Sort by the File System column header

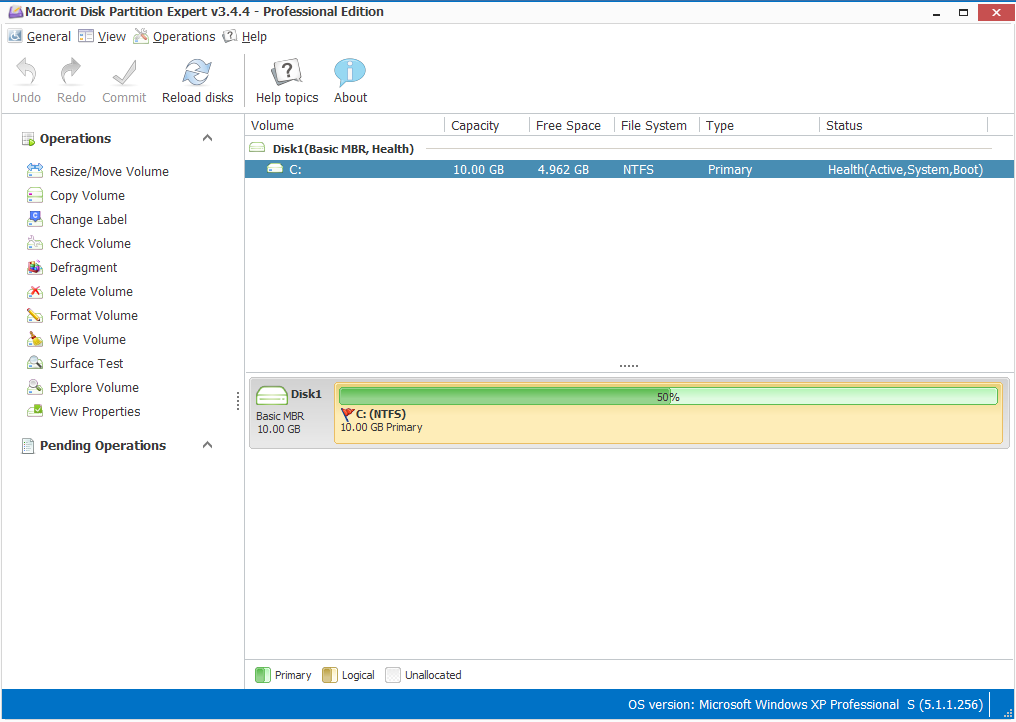pyautogui.click(x=657, y=125)
